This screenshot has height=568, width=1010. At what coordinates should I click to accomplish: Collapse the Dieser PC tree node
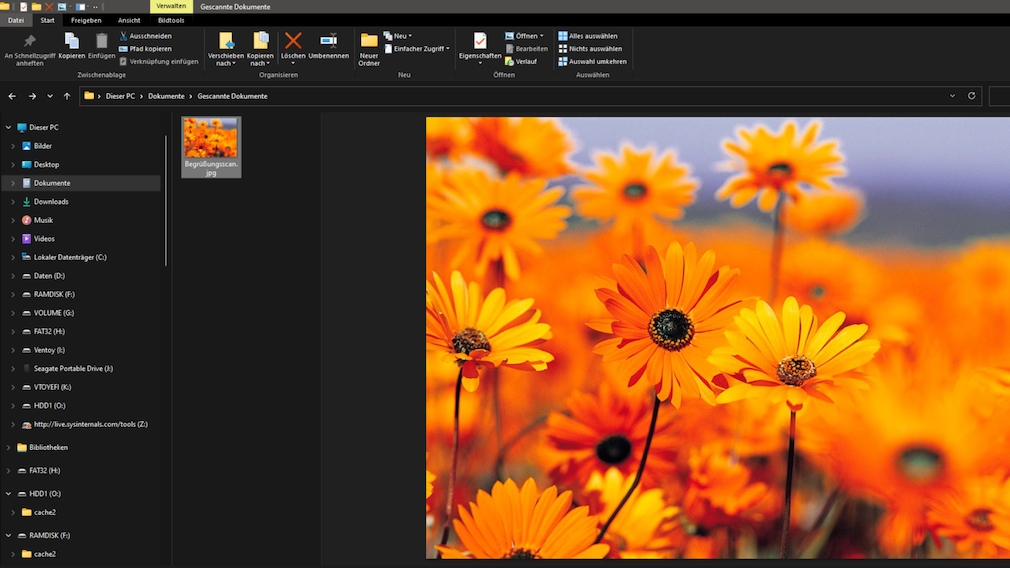(x=8, y=128)
